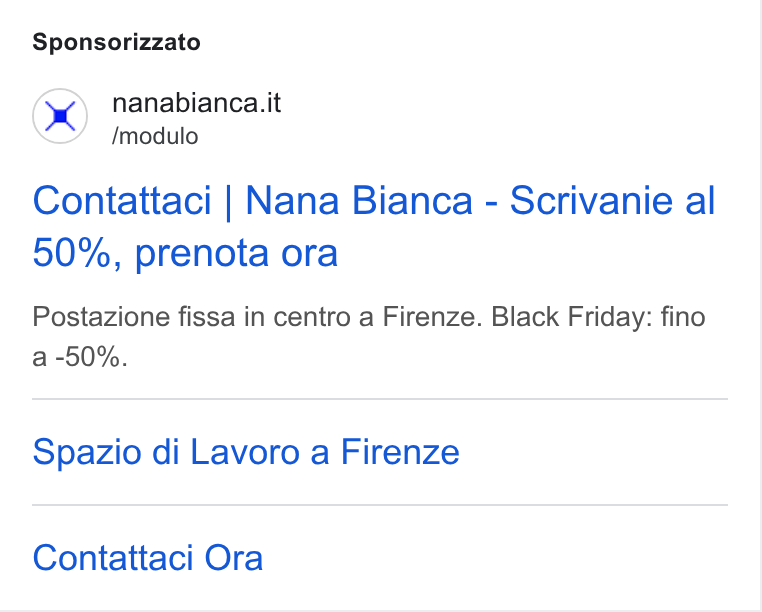
Task: Click the word 'Firenze' in the sitelink
Action: 400,452
